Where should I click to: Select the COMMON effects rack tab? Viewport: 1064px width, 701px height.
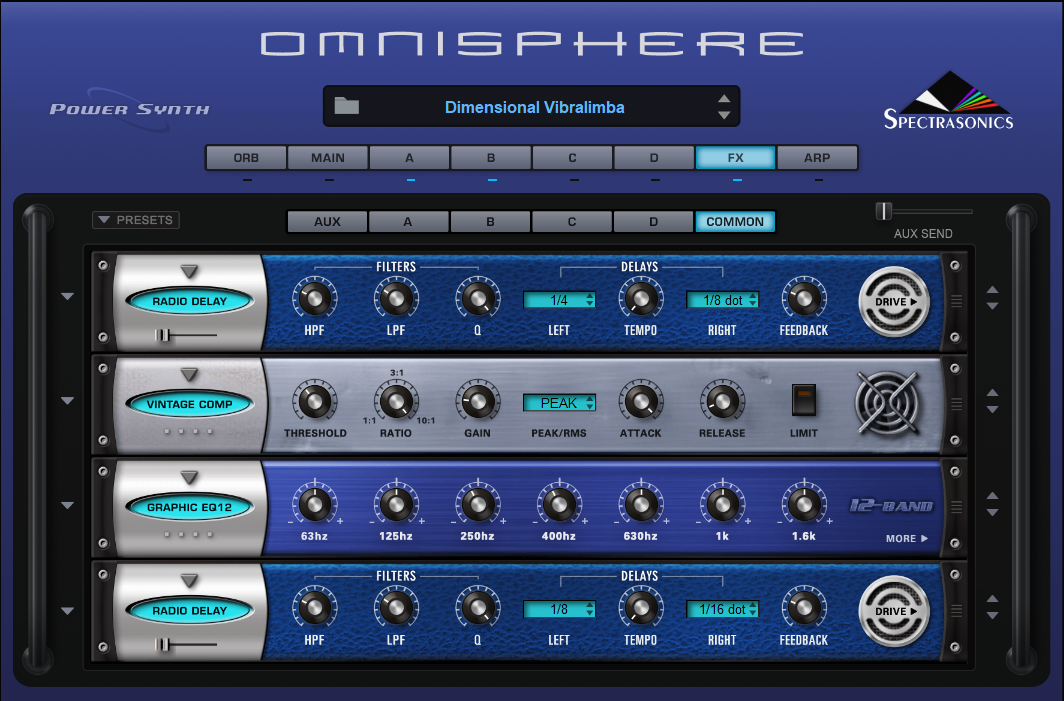pyautogui.click(x=735, y=221)
